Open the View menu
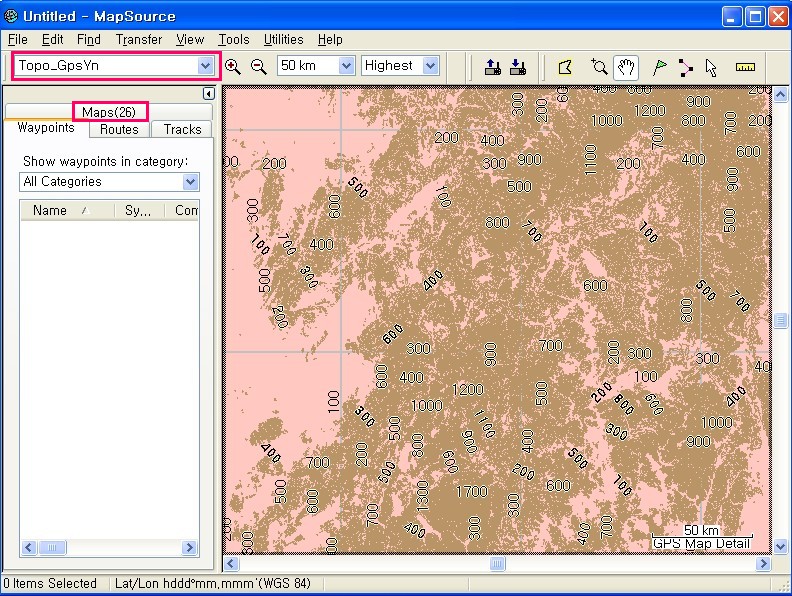 pyautogui.click(x=190, y=39)
